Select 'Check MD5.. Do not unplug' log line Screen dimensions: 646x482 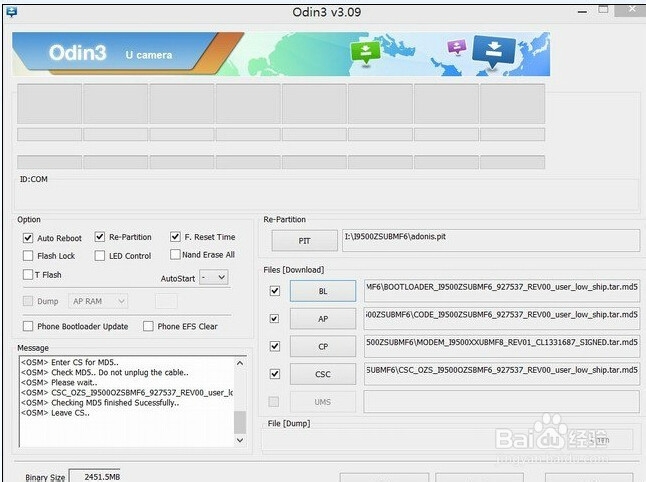(x=105, y=372)
